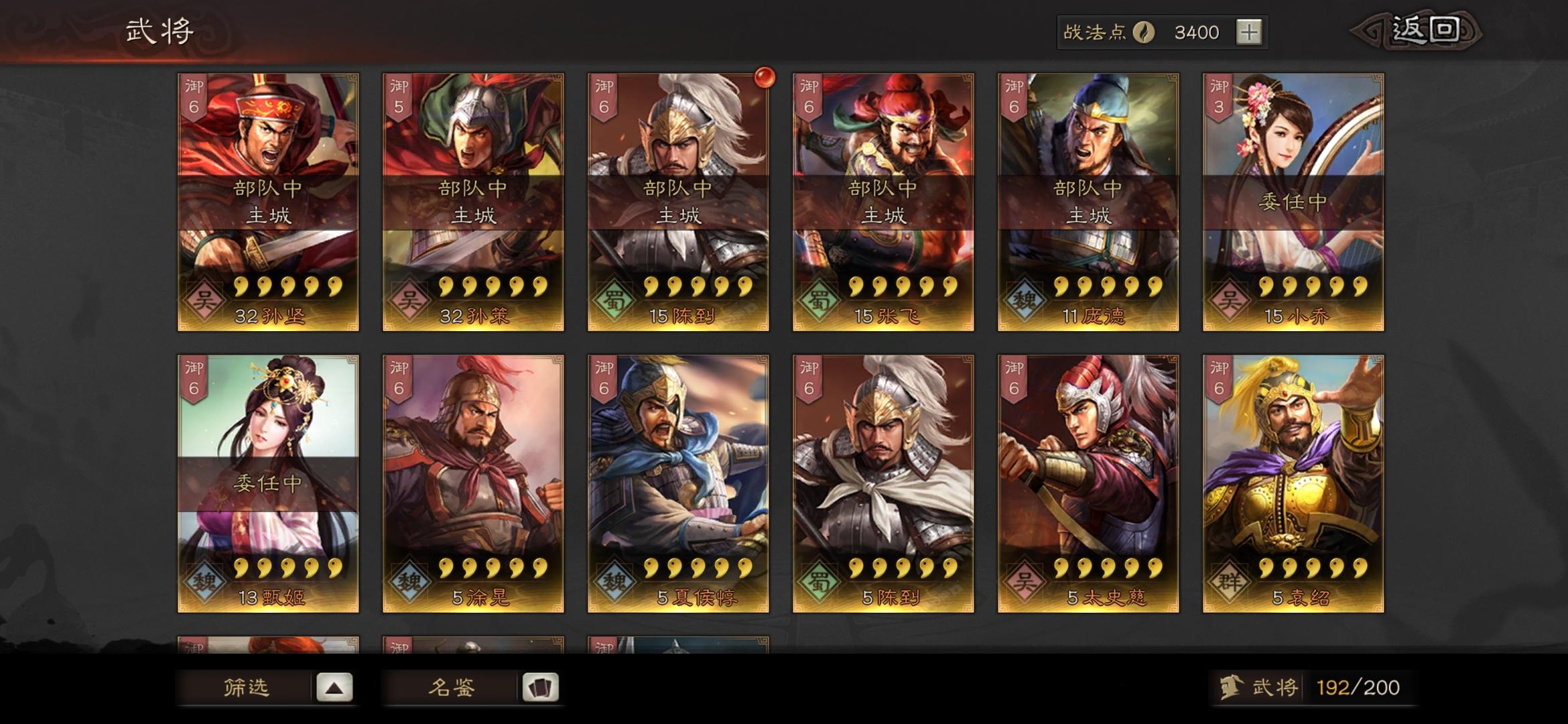This screenshot has height=724, width=1568.
Task: Select the 甄姬 general card
Action: (268, 484)
